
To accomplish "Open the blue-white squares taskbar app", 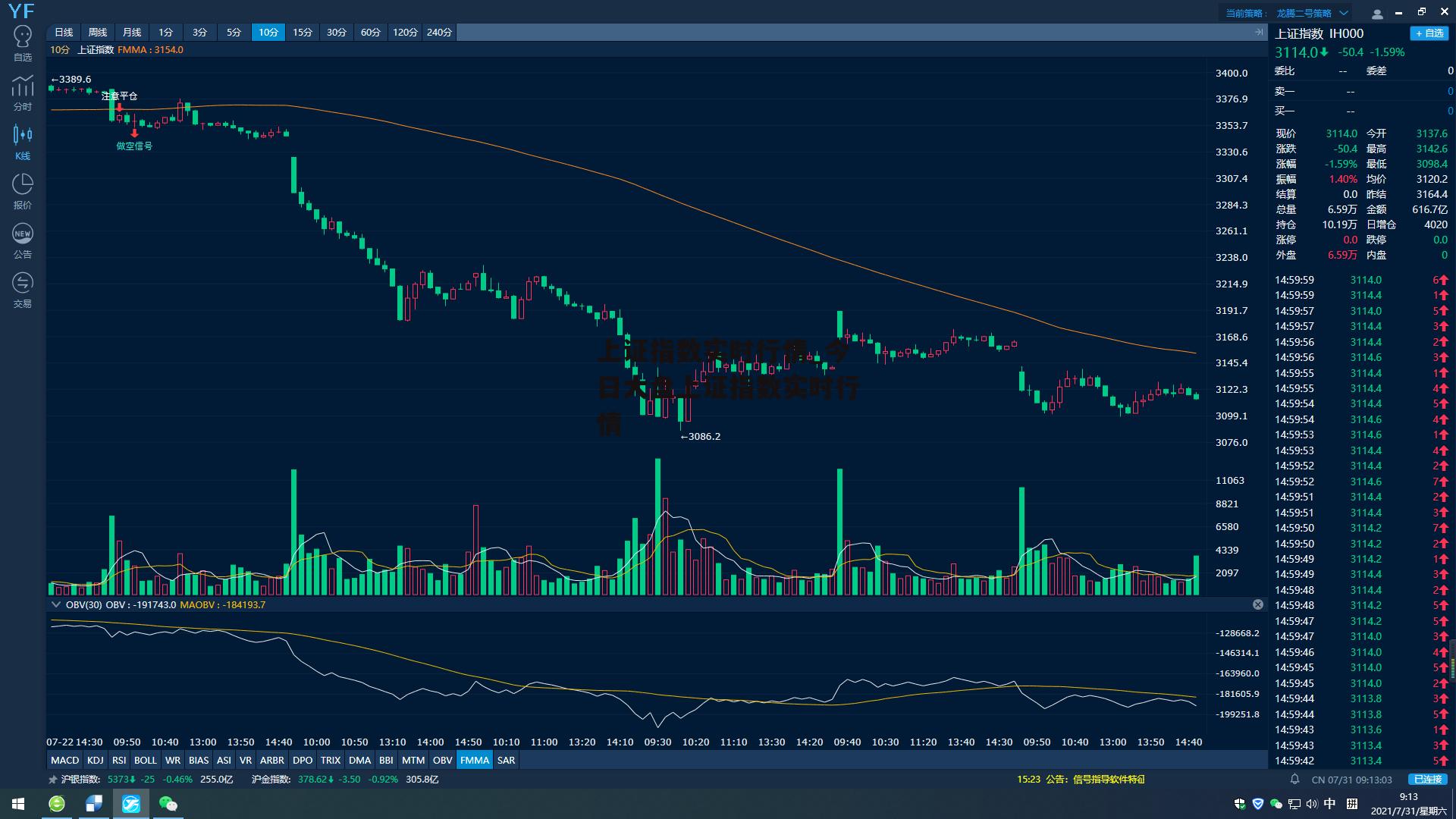I will click(94, 804).
